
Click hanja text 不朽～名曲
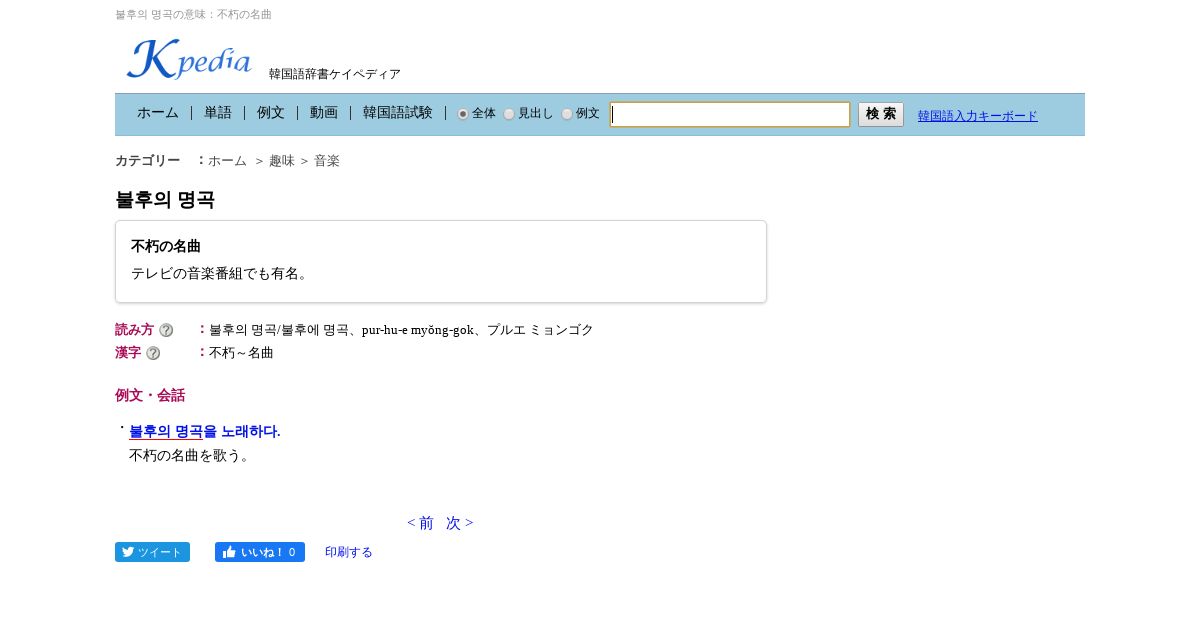241,353
